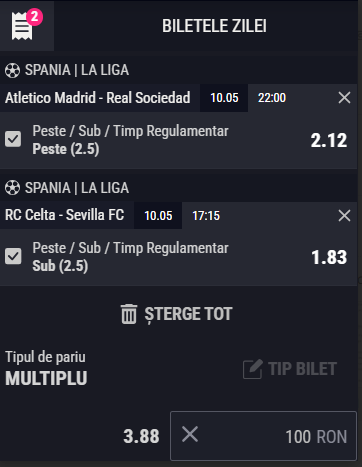Remove RC Celta - Sevilla FC selection

tap(344, 216)
